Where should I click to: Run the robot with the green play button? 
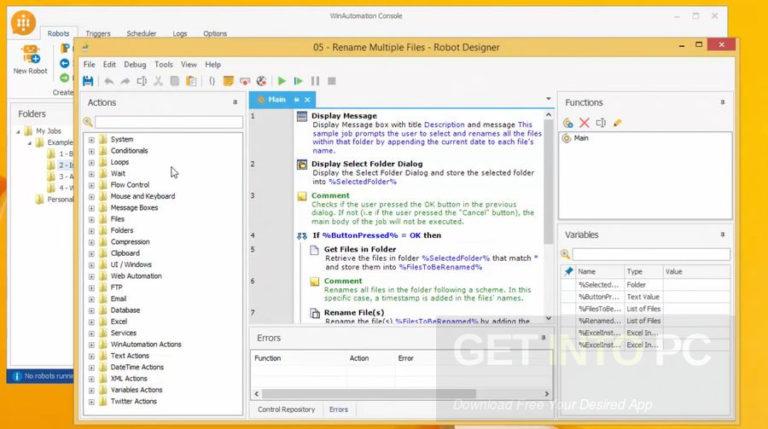coord(282,81)
